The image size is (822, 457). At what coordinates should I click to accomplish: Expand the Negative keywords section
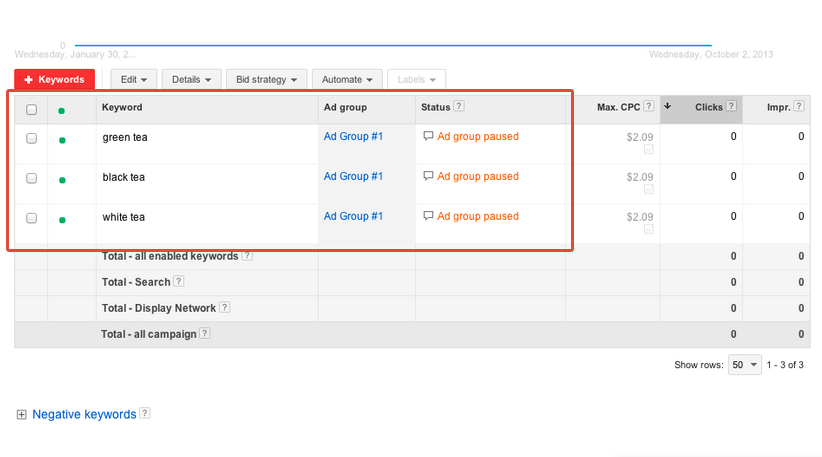(x=22, y=414)
